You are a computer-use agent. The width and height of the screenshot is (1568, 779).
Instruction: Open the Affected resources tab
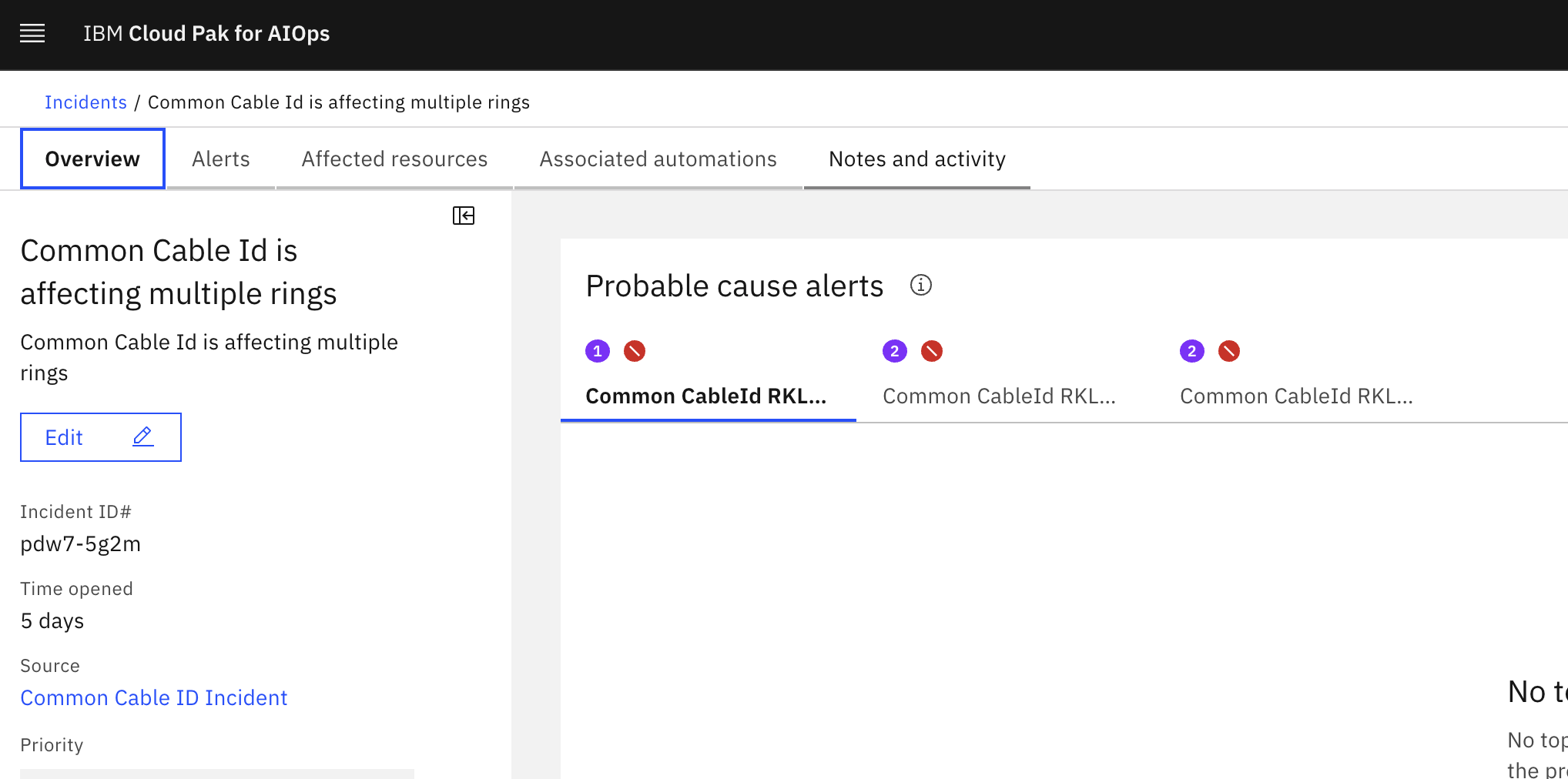tap(394, 159)
